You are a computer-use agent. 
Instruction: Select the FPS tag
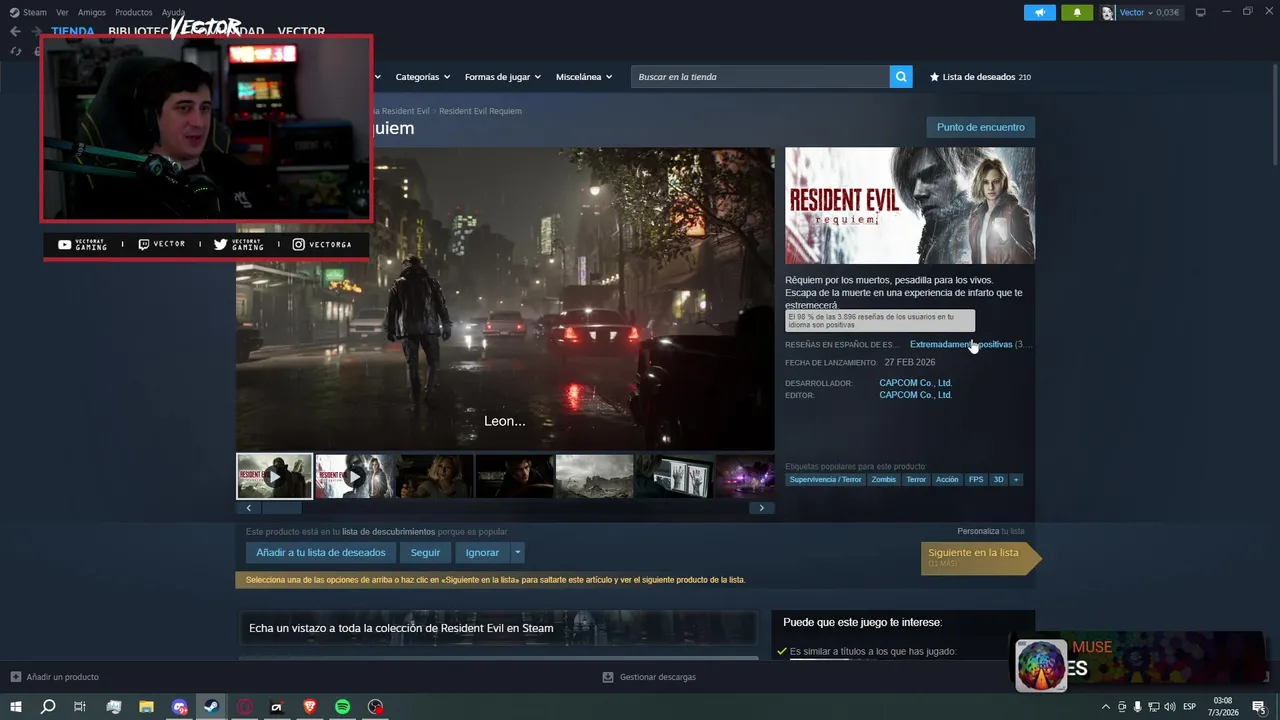976,480
